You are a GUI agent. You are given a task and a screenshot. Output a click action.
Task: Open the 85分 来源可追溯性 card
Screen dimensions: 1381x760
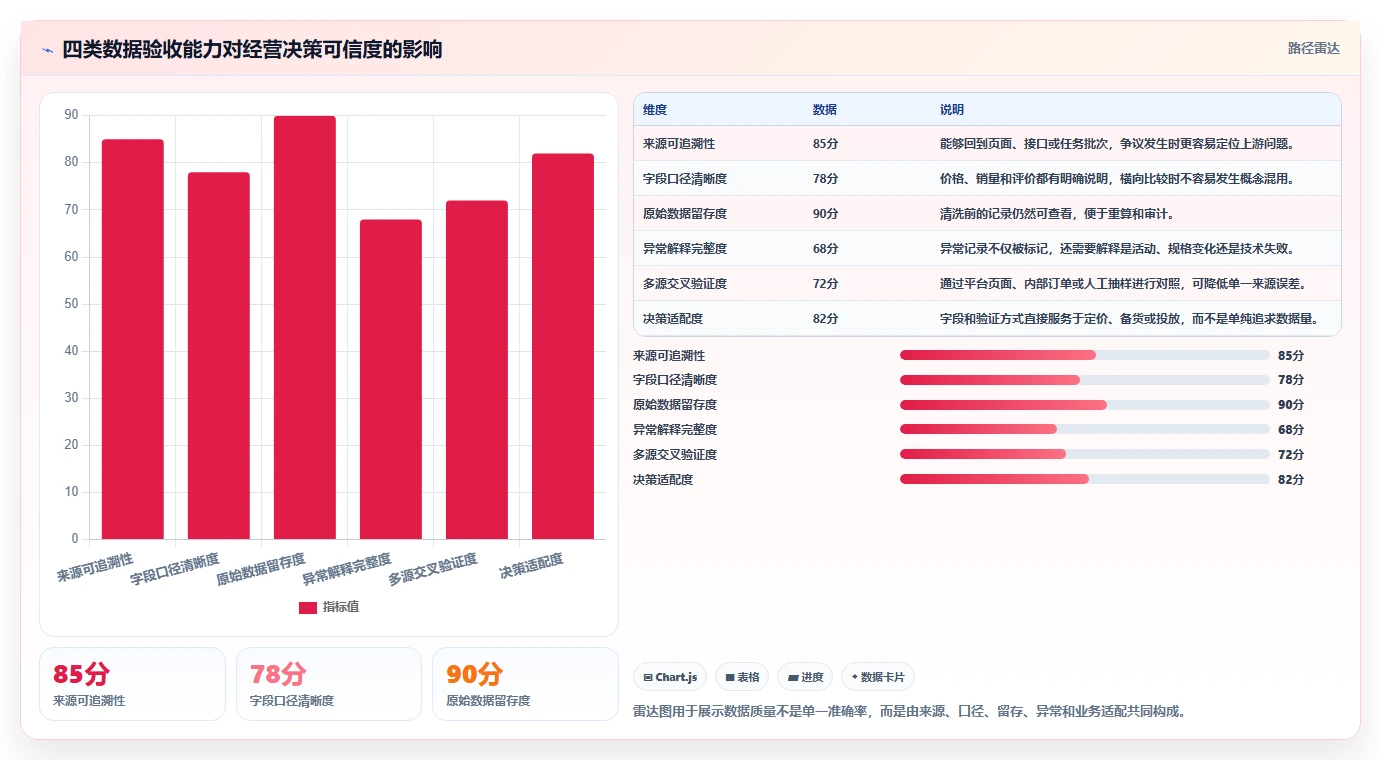[132, 684]
